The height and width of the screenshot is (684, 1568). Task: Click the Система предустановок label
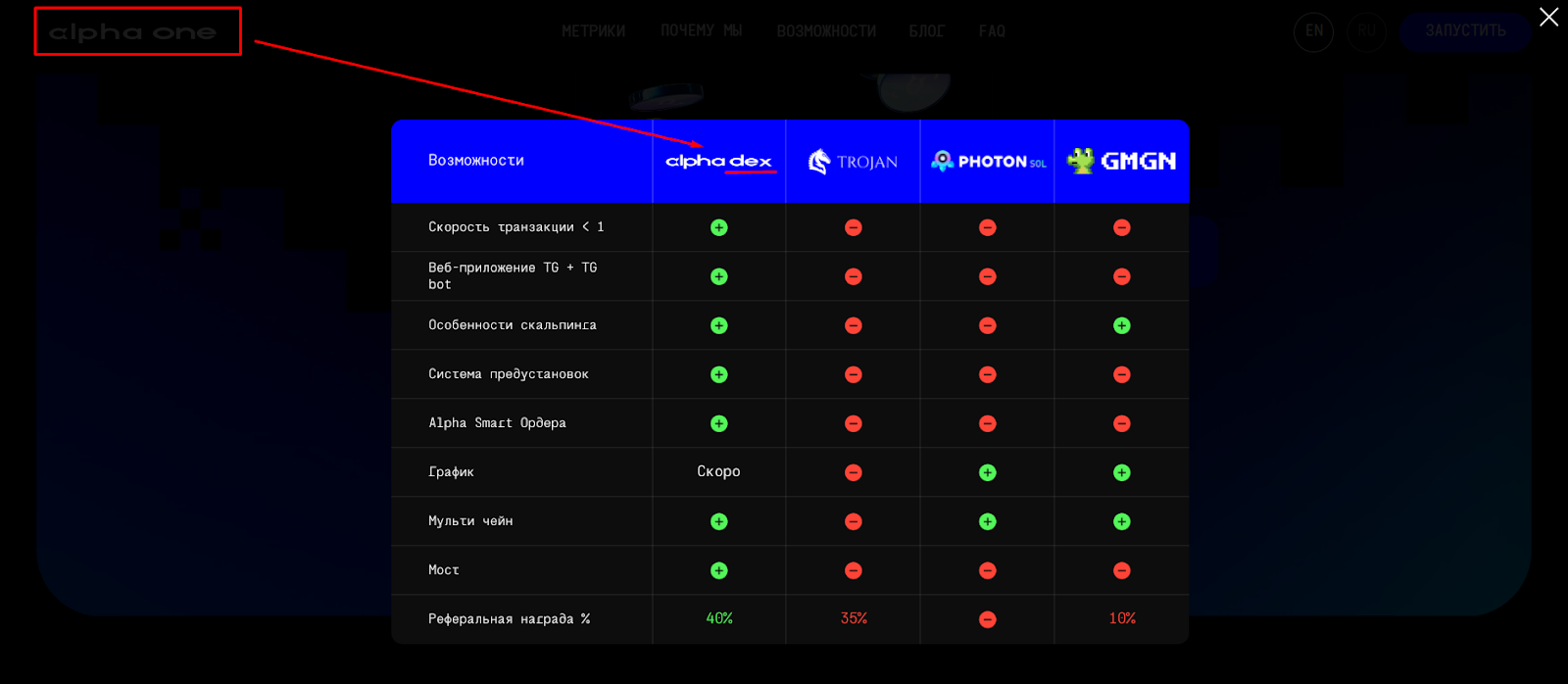click(x=509, y=374)
